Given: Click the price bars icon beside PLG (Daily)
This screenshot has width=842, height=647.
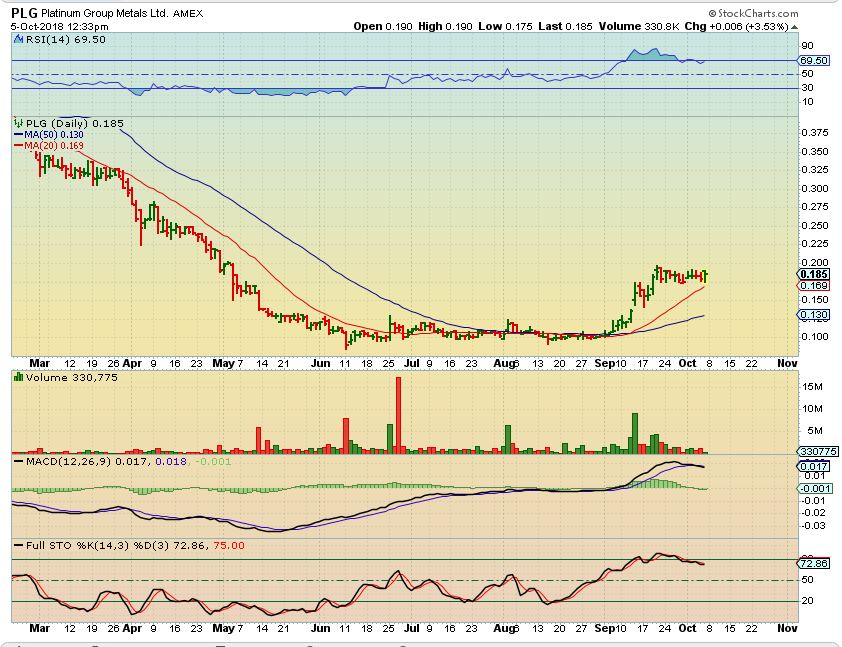Looking at the screenshot, I should (x=19, y=123).
